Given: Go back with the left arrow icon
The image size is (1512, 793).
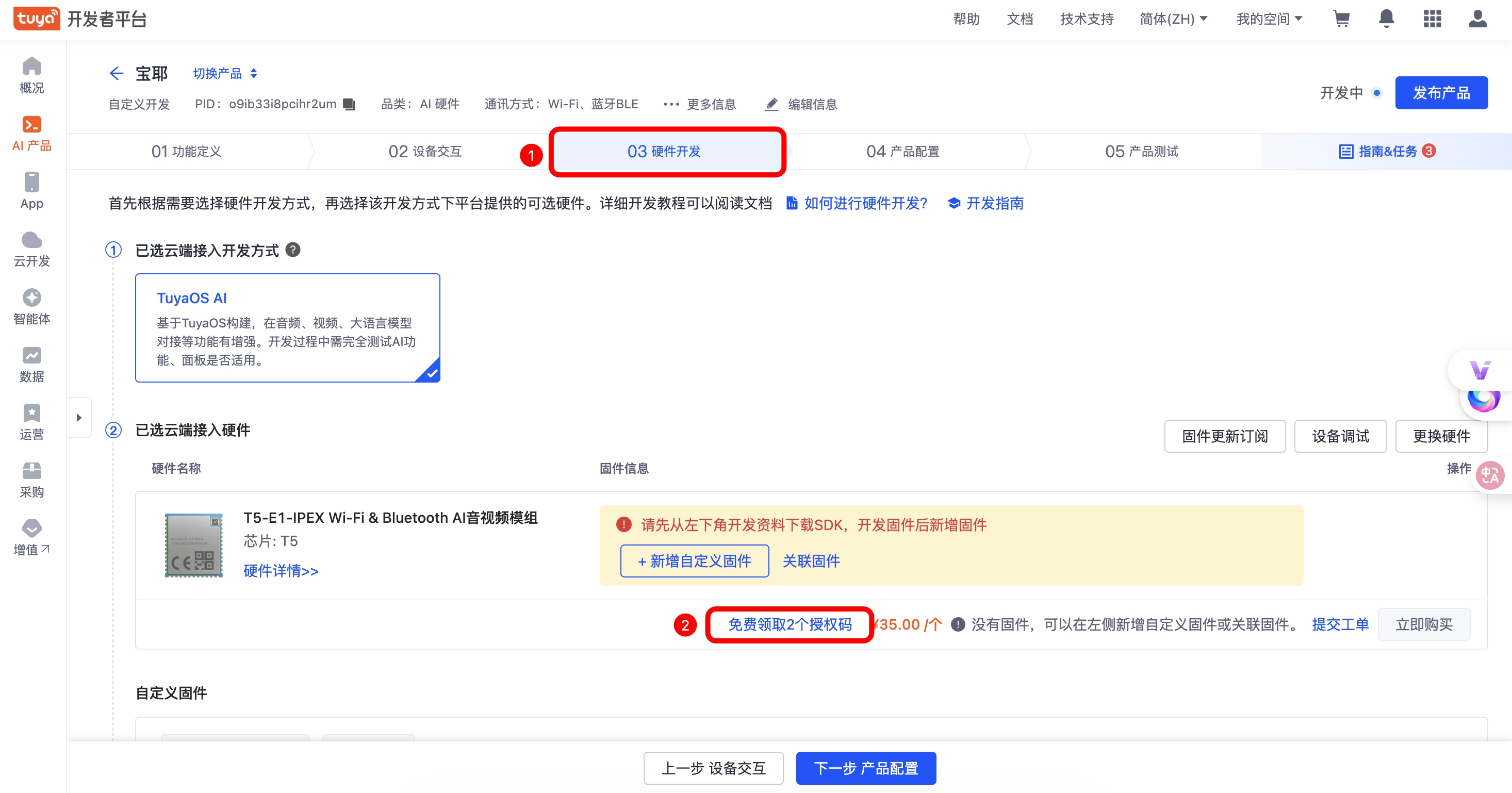Looking at the screenshot, I should tap(116, 73).
